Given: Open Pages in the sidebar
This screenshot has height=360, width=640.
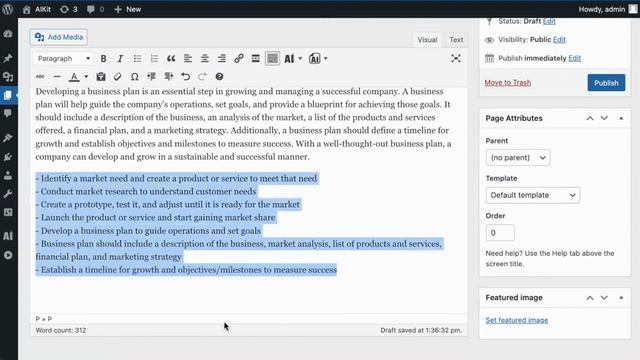Looking at the screenshot, I should 8,95.
